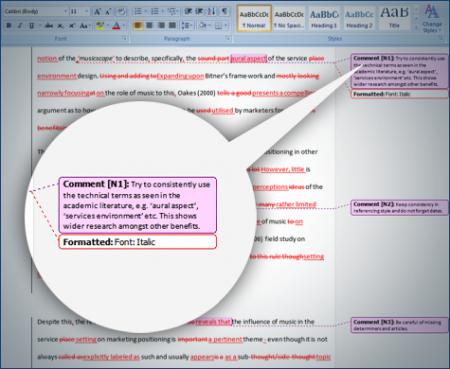Screen dimensions: 450x369
Task: Select Align Text Left icon
Action: pos(138,25)
